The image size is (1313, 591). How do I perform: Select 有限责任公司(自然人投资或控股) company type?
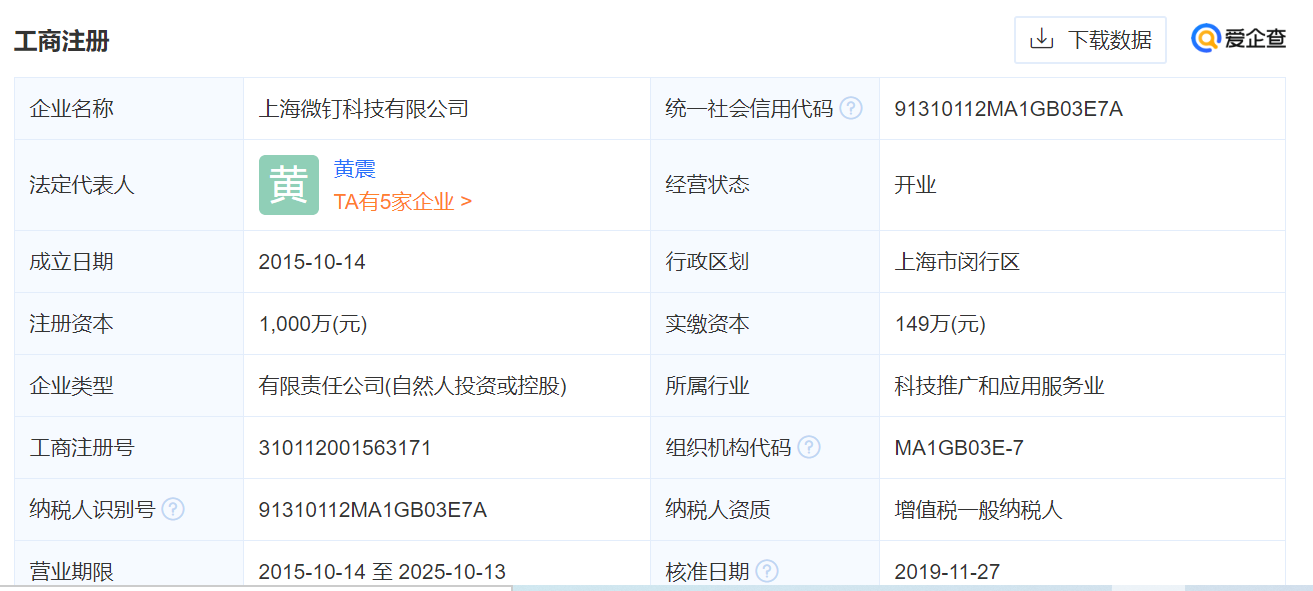tap(413, 386)
